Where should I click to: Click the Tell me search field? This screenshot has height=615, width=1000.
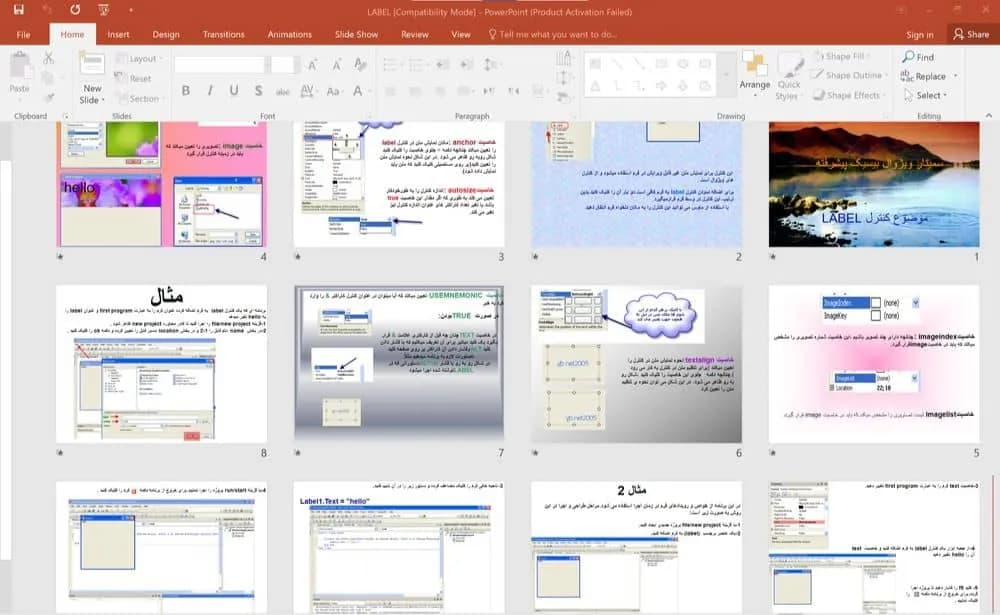[552, 34]
